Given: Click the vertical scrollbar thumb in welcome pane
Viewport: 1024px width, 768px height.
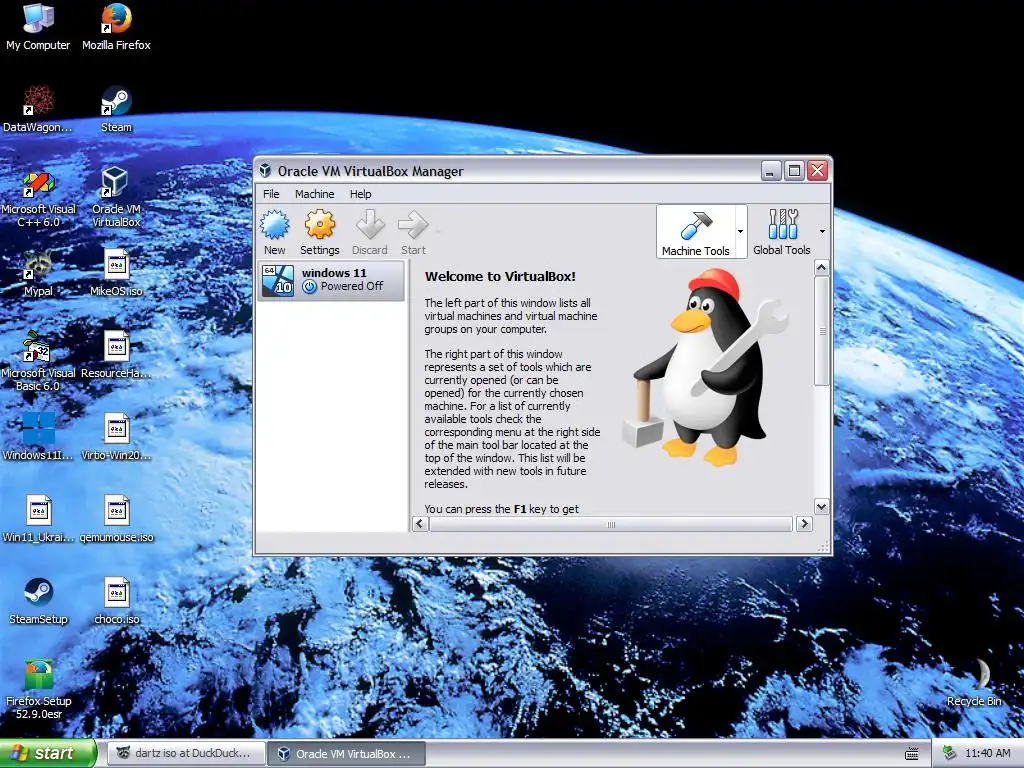Looking at the screenshot, I should 822,330.
